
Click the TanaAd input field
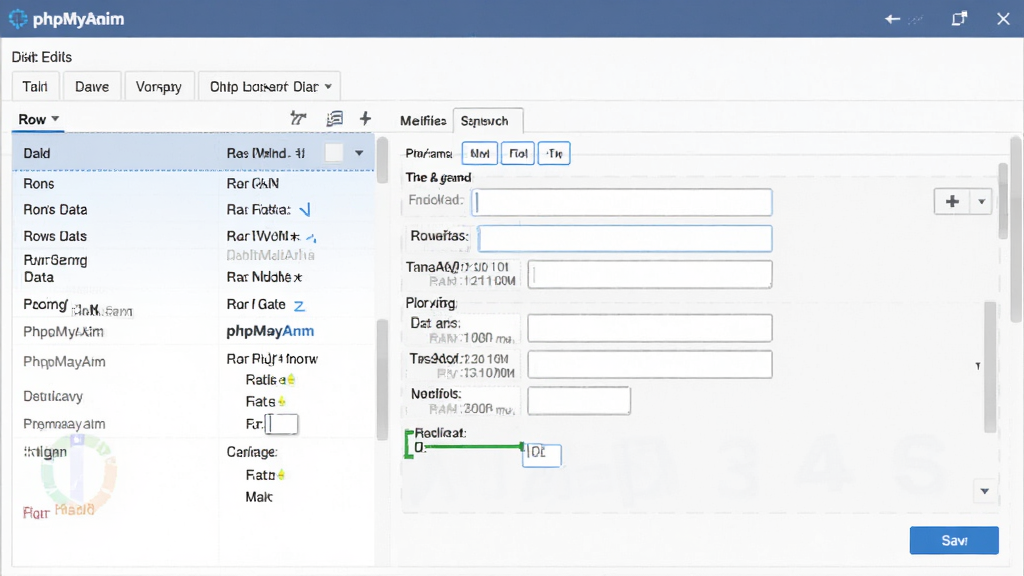coord(650,274)
